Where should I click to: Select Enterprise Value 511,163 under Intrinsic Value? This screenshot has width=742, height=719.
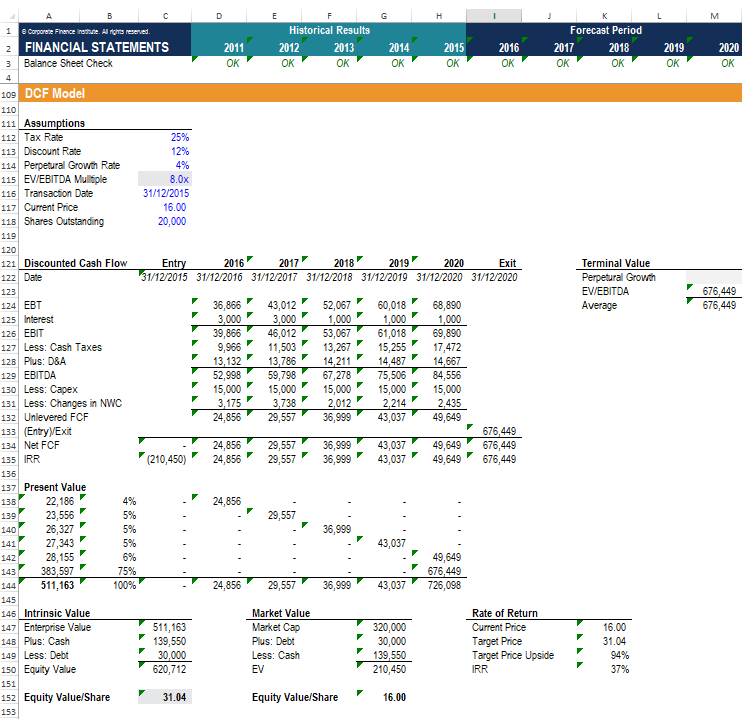(x=169, y=628)
